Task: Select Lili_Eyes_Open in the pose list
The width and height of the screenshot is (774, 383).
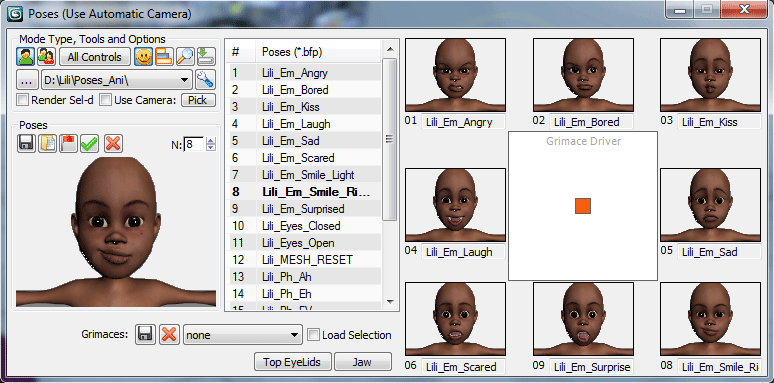Action: click(x=304, y=243)
